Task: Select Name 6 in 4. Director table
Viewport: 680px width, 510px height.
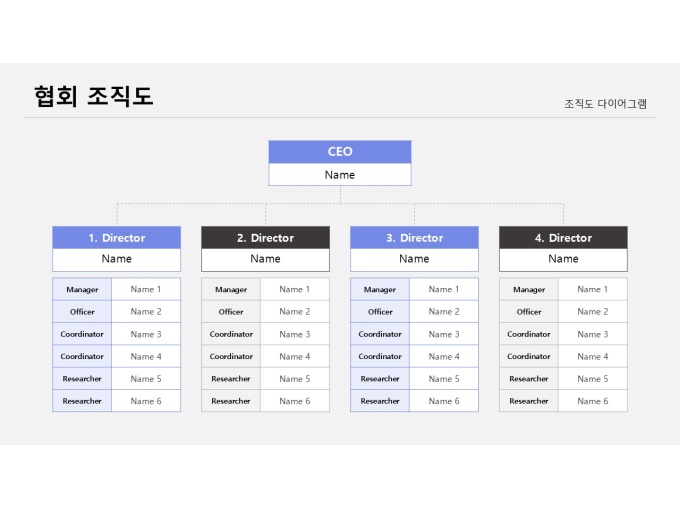Action: [x=592, y=401]
